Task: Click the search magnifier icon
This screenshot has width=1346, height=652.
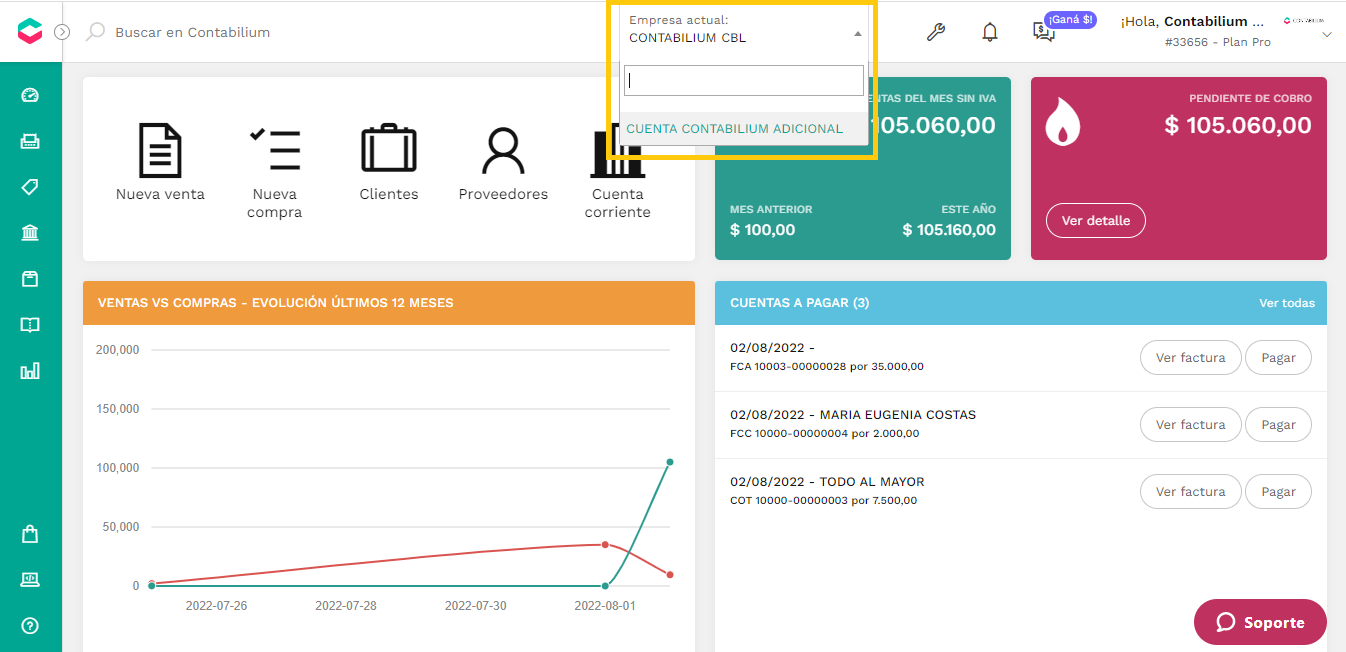Action: 95,32
